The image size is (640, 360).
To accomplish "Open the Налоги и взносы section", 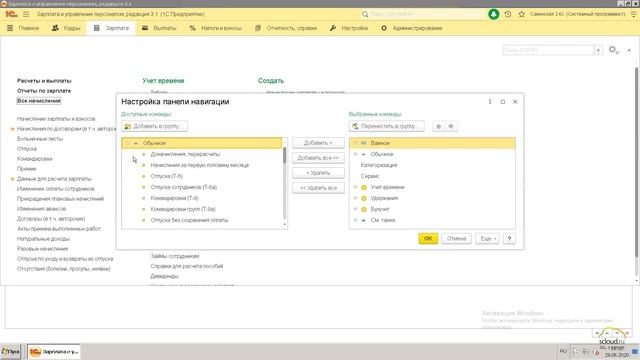I will tap(216, 28).
